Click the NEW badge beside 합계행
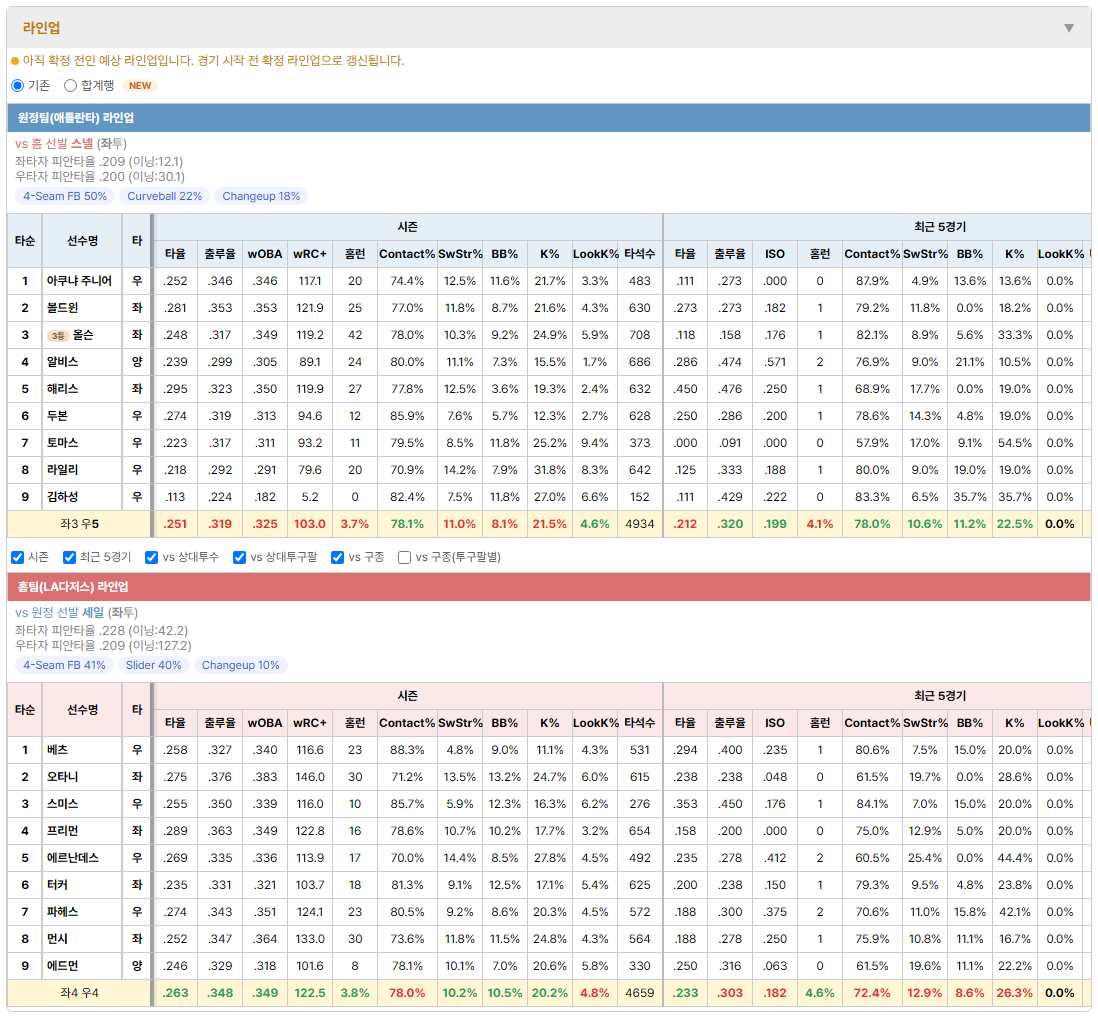Screen dimensions: 1098x1018 coord(140,85)
